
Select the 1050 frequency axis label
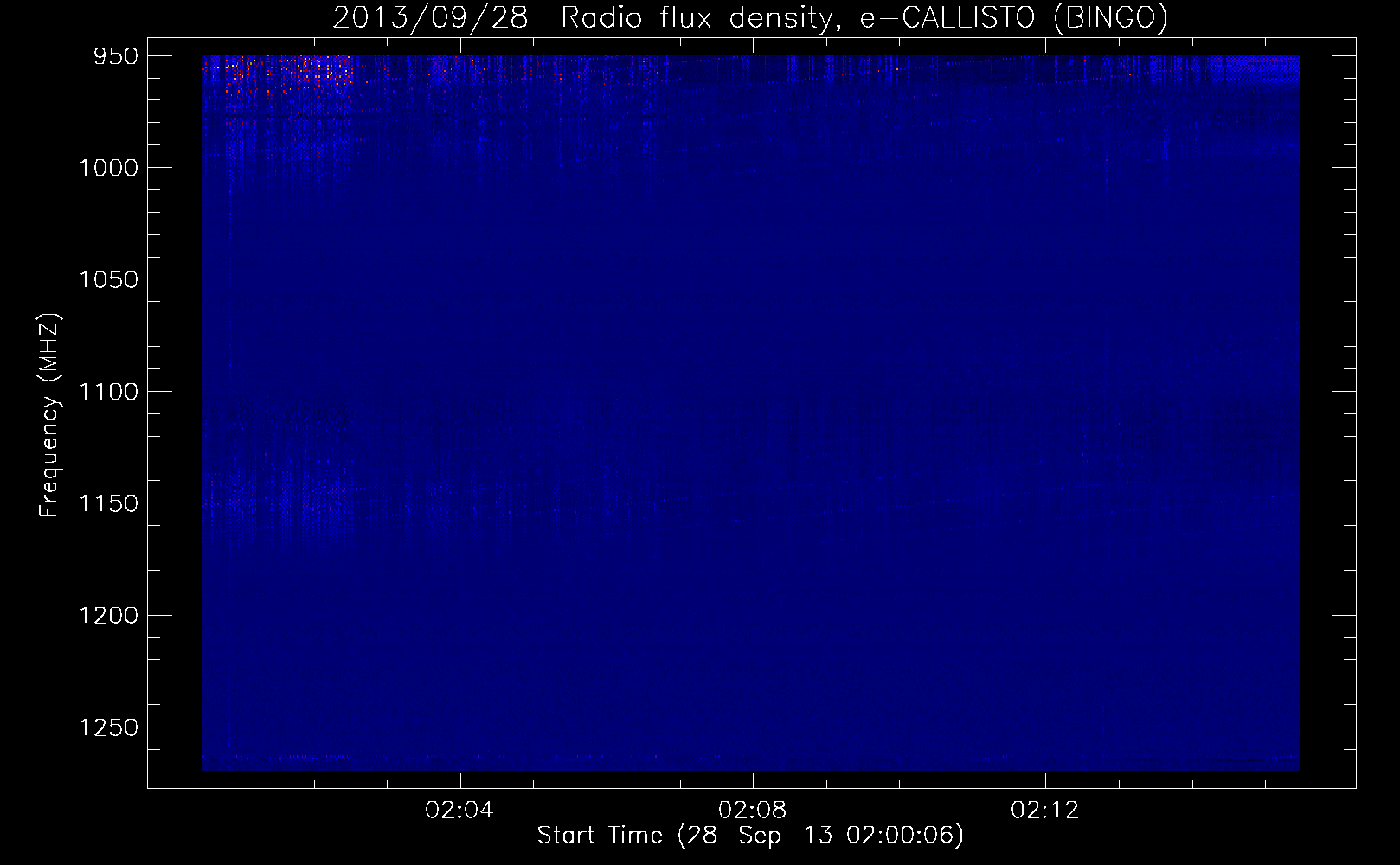[108, 279]
